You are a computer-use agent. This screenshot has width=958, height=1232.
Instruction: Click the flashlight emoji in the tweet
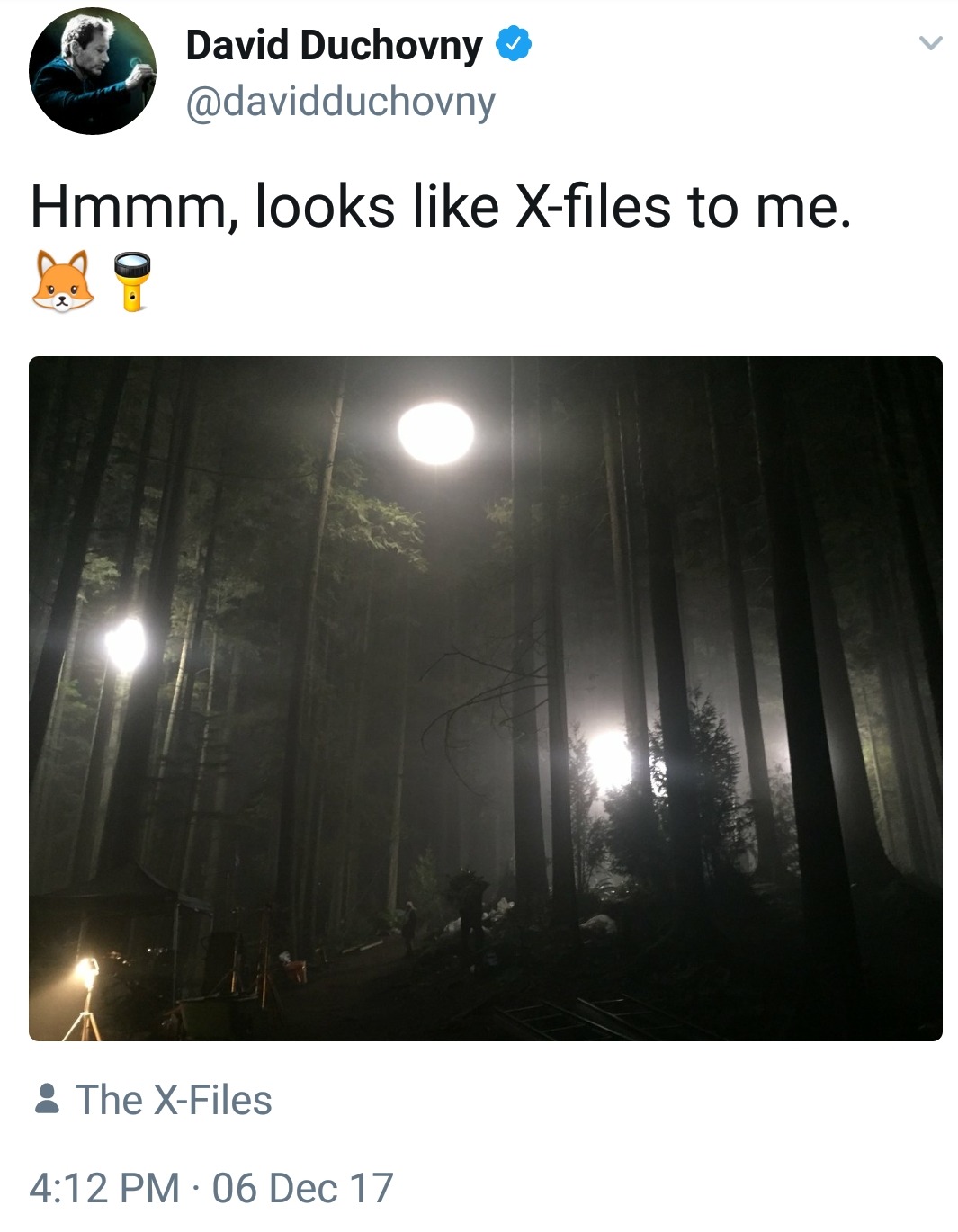click(x=132, y=281)
